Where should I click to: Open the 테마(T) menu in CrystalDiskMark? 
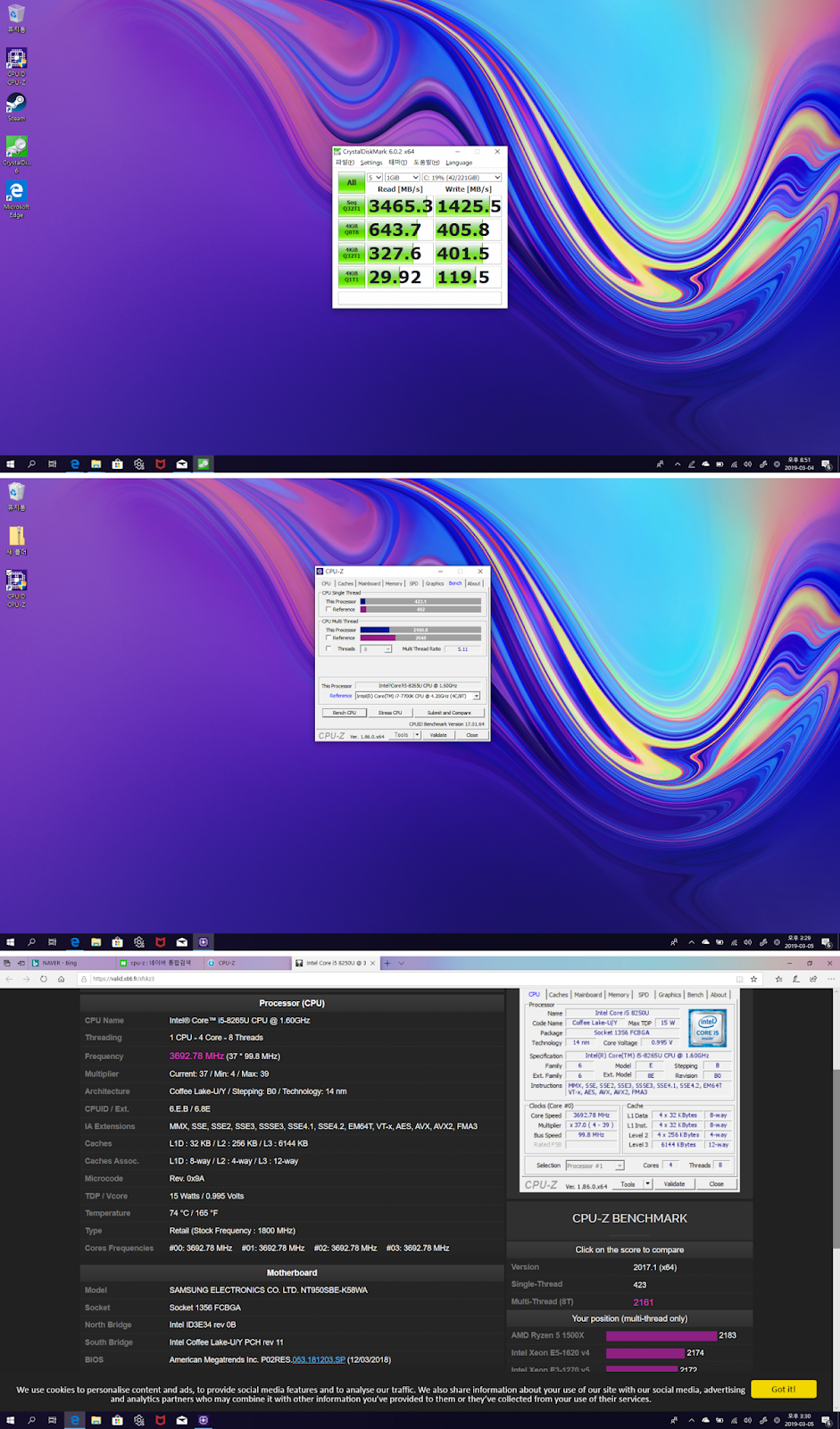pos(397,163)
